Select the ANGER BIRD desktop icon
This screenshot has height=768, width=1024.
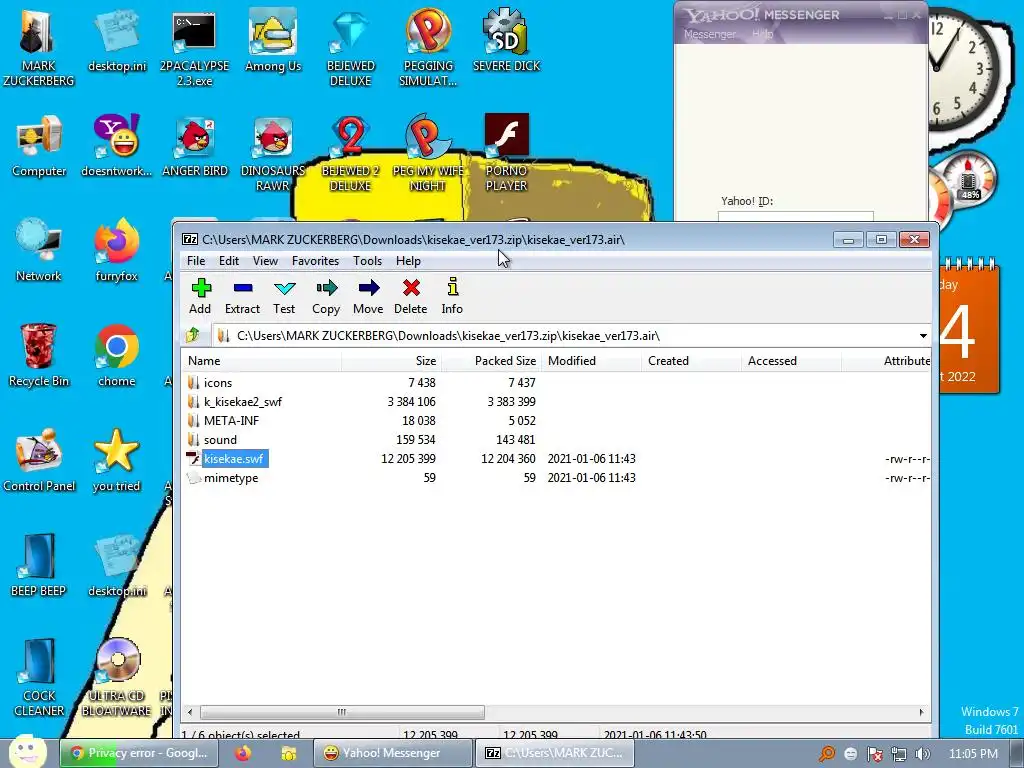tap(195, 146)
